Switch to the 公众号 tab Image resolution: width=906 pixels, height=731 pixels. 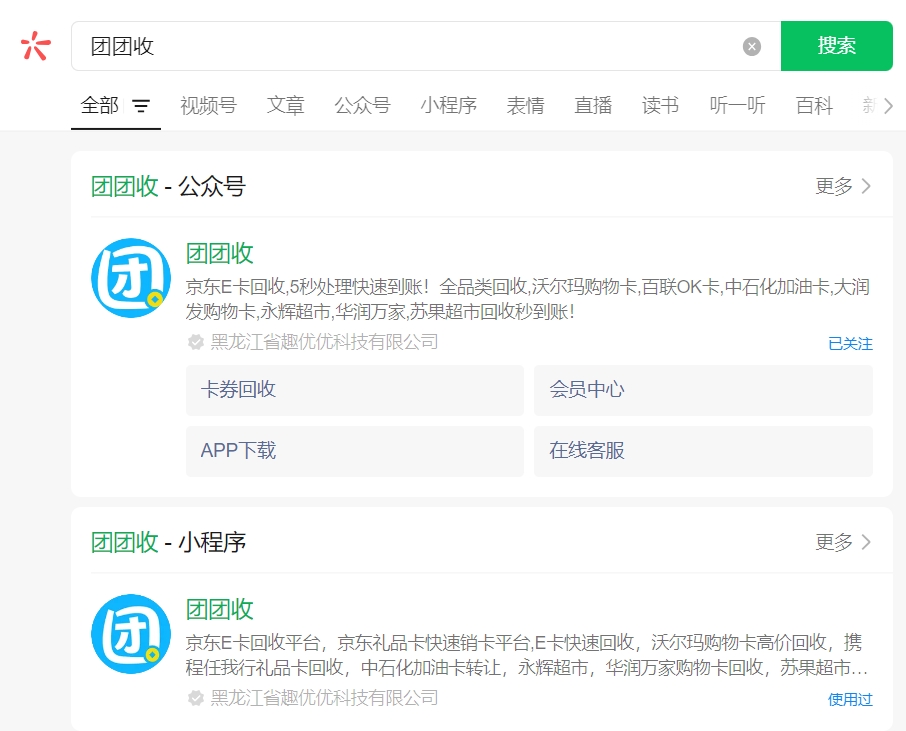[362, 106]
